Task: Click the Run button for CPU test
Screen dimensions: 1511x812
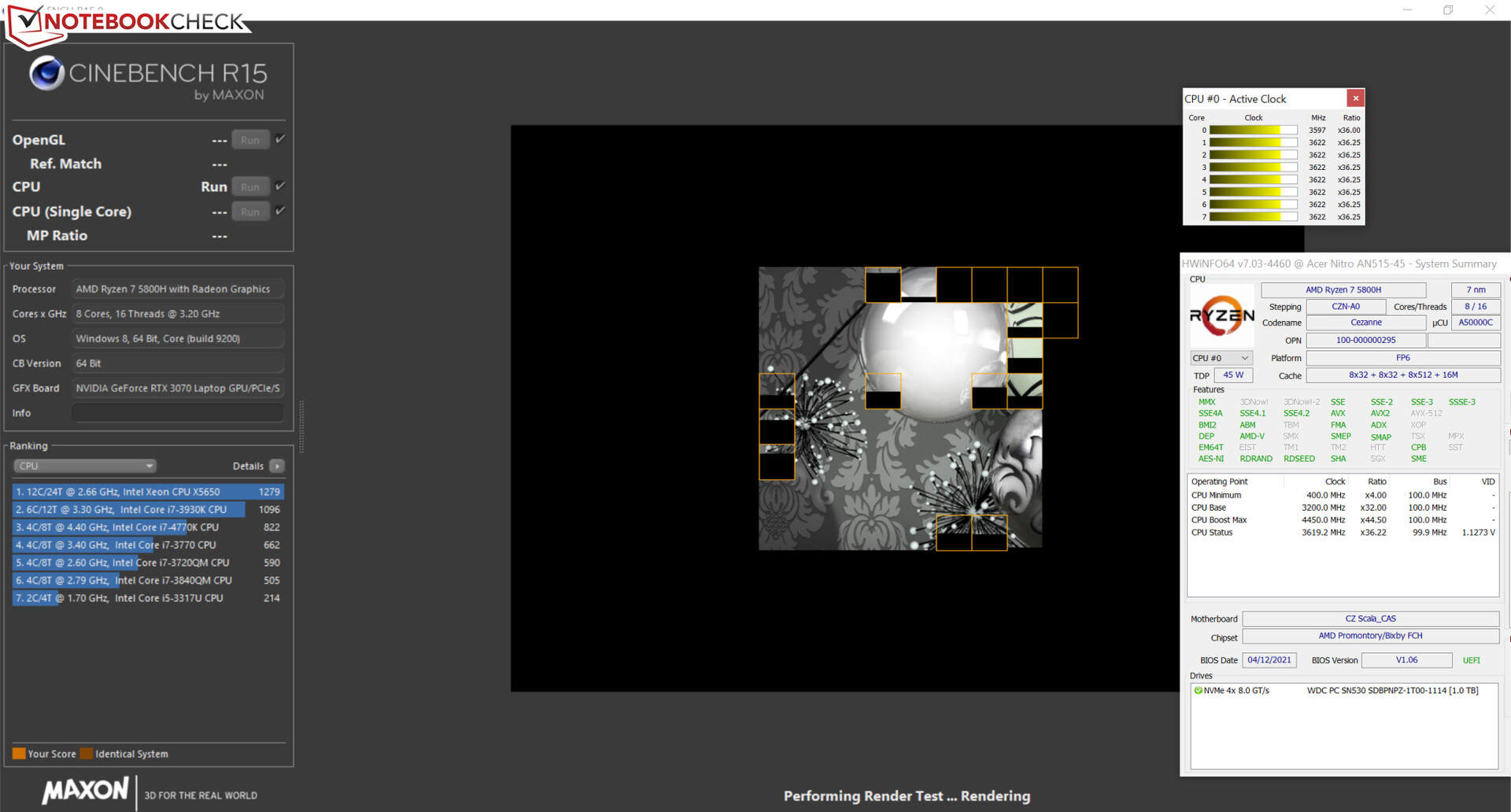Action: pos(250,187)
